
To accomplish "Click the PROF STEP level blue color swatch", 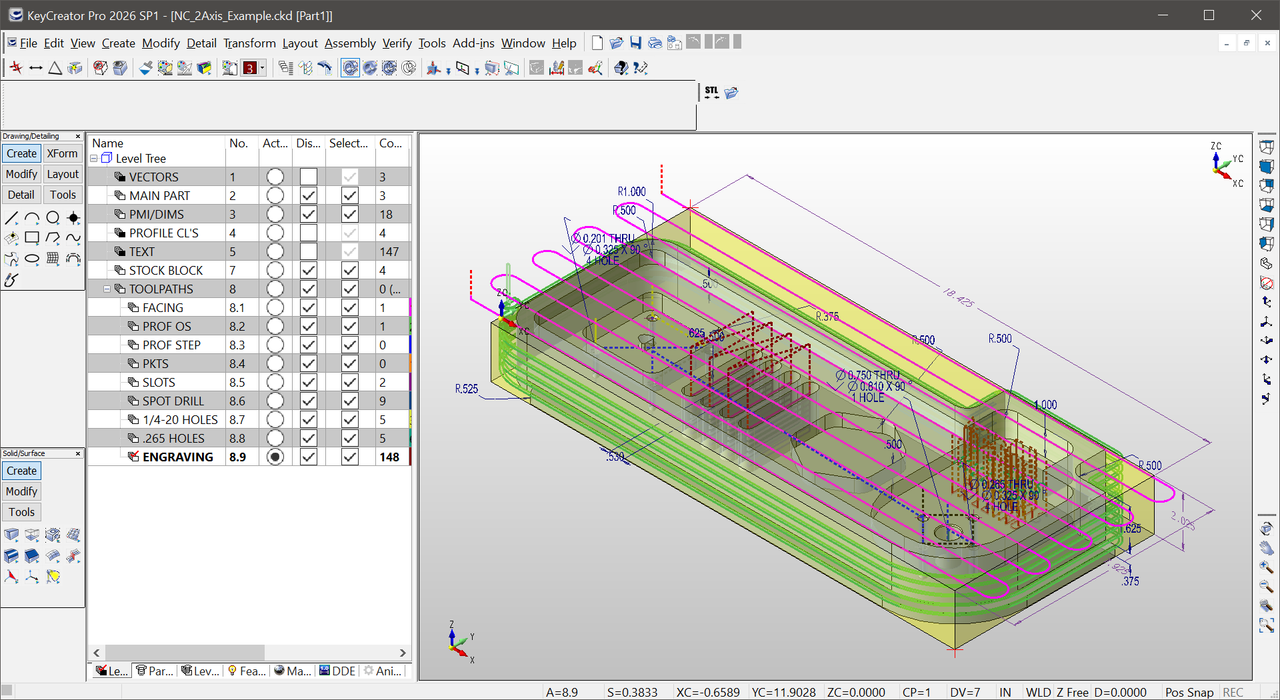I will click(x=410, y=345).
